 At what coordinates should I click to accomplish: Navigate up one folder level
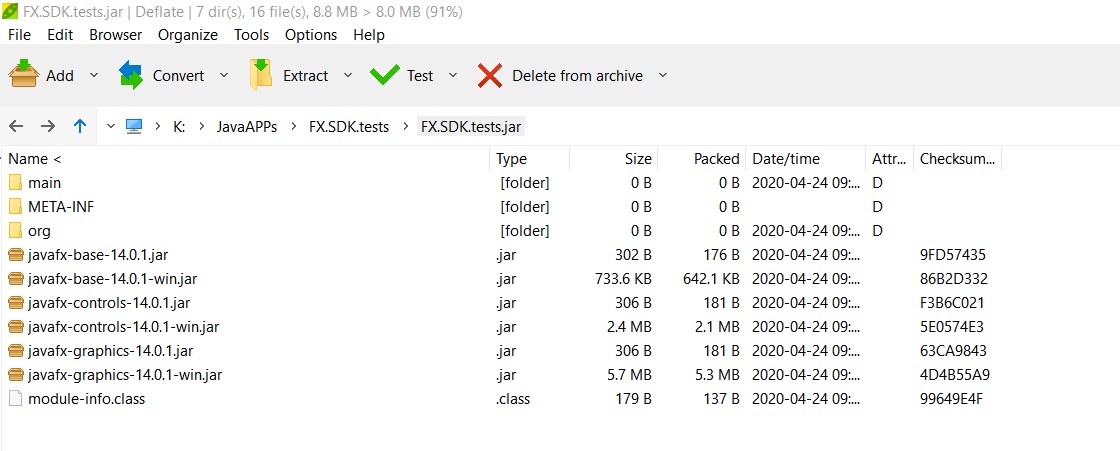pyautogui.click(x=80, y=126)
